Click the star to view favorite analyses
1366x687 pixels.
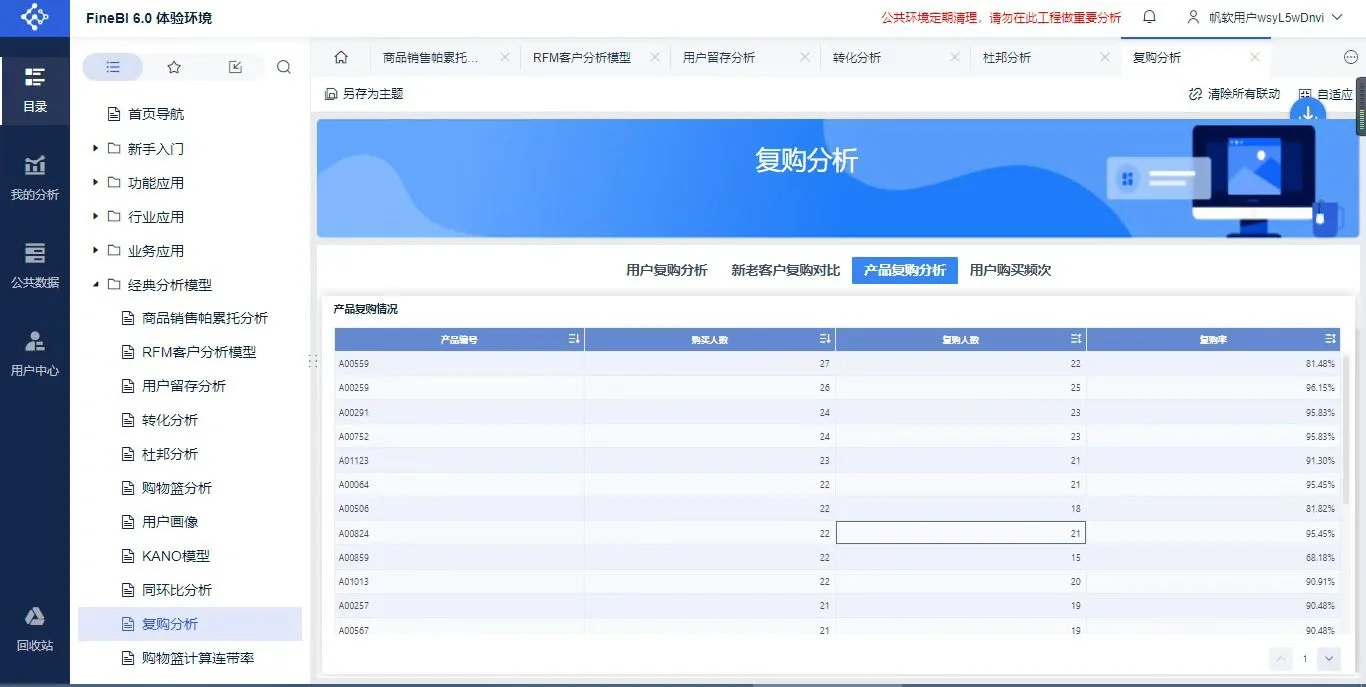[x=174, y=66]
